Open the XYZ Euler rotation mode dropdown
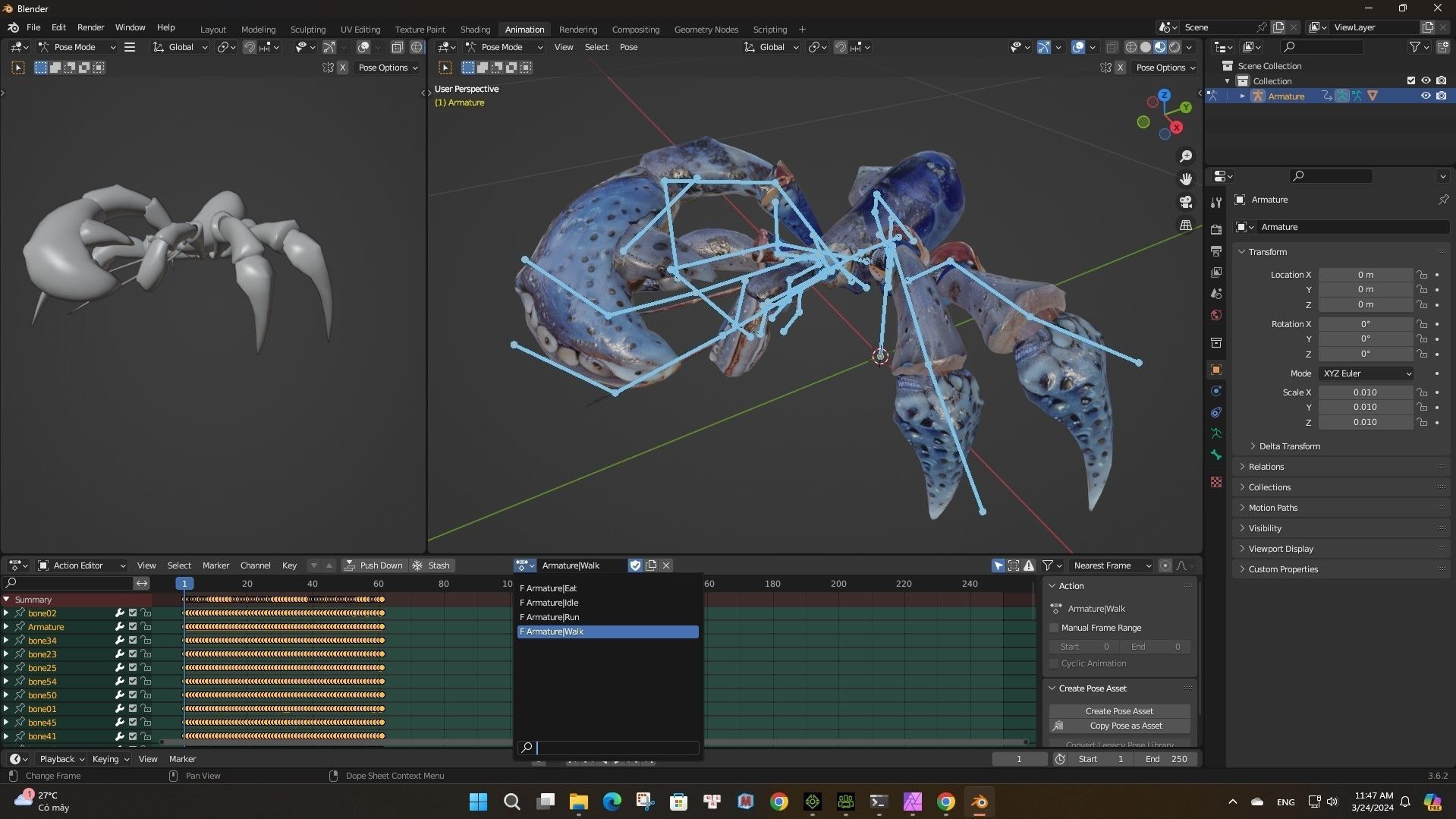1456x819 pixels. tap(1366, 373)
